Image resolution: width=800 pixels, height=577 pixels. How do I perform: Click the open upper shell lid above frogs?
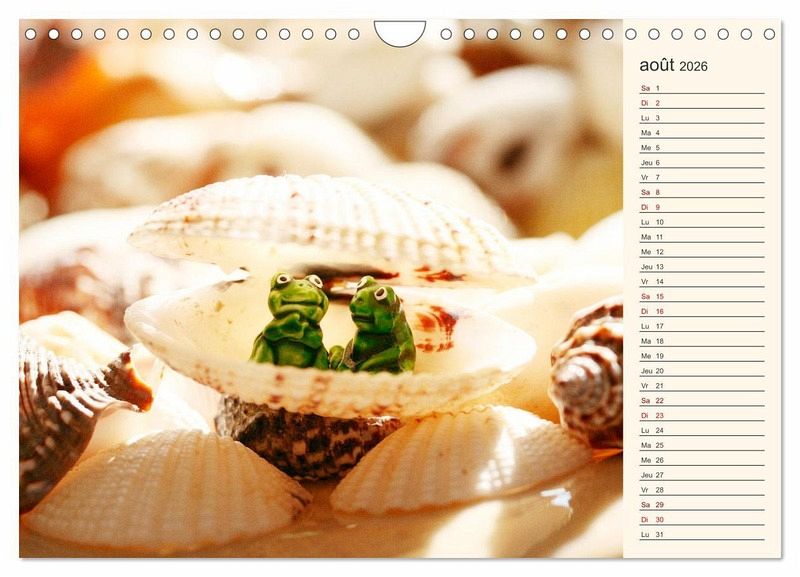[x=320, y=225]
